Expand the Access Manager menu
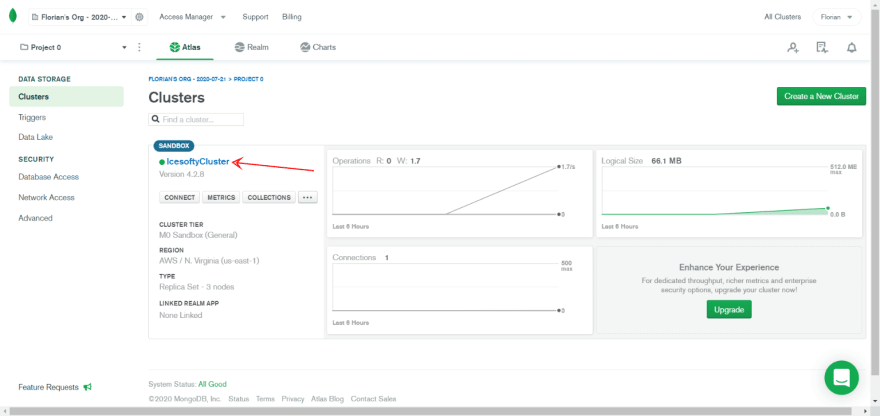 (192, 17)
